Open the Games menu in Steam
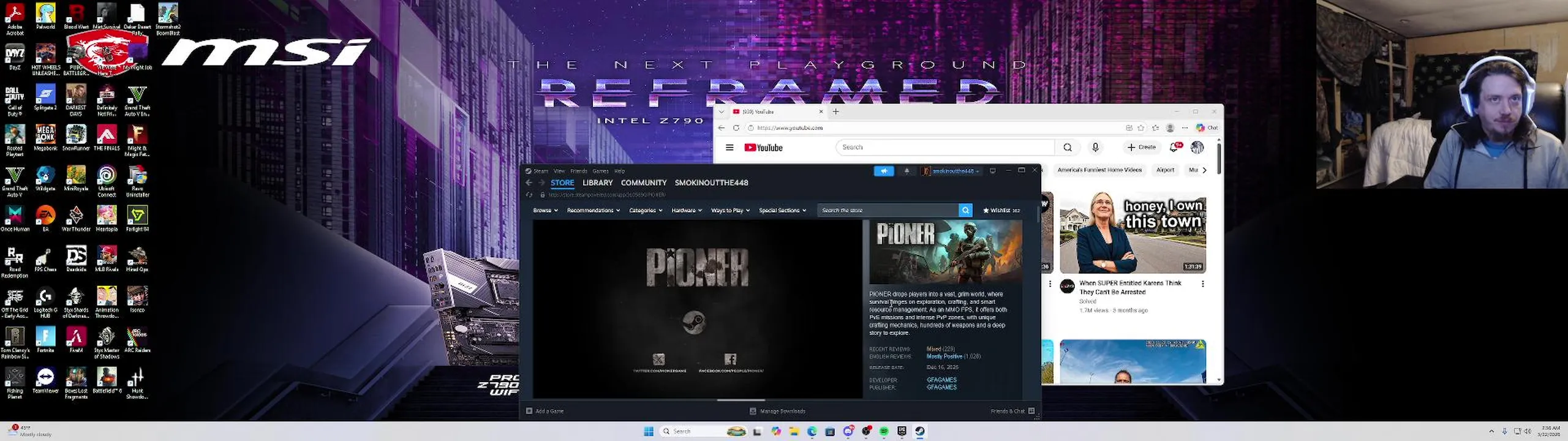Viewport: 1568px width, 441px height. pos(600,171)
